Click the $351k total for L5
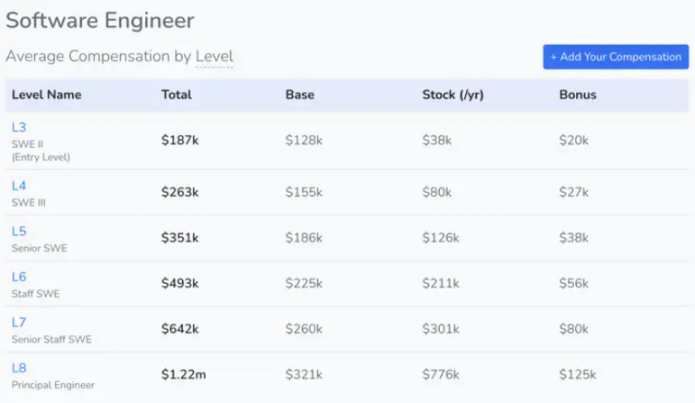Screen dimensions: 695x403 (180, 238)
